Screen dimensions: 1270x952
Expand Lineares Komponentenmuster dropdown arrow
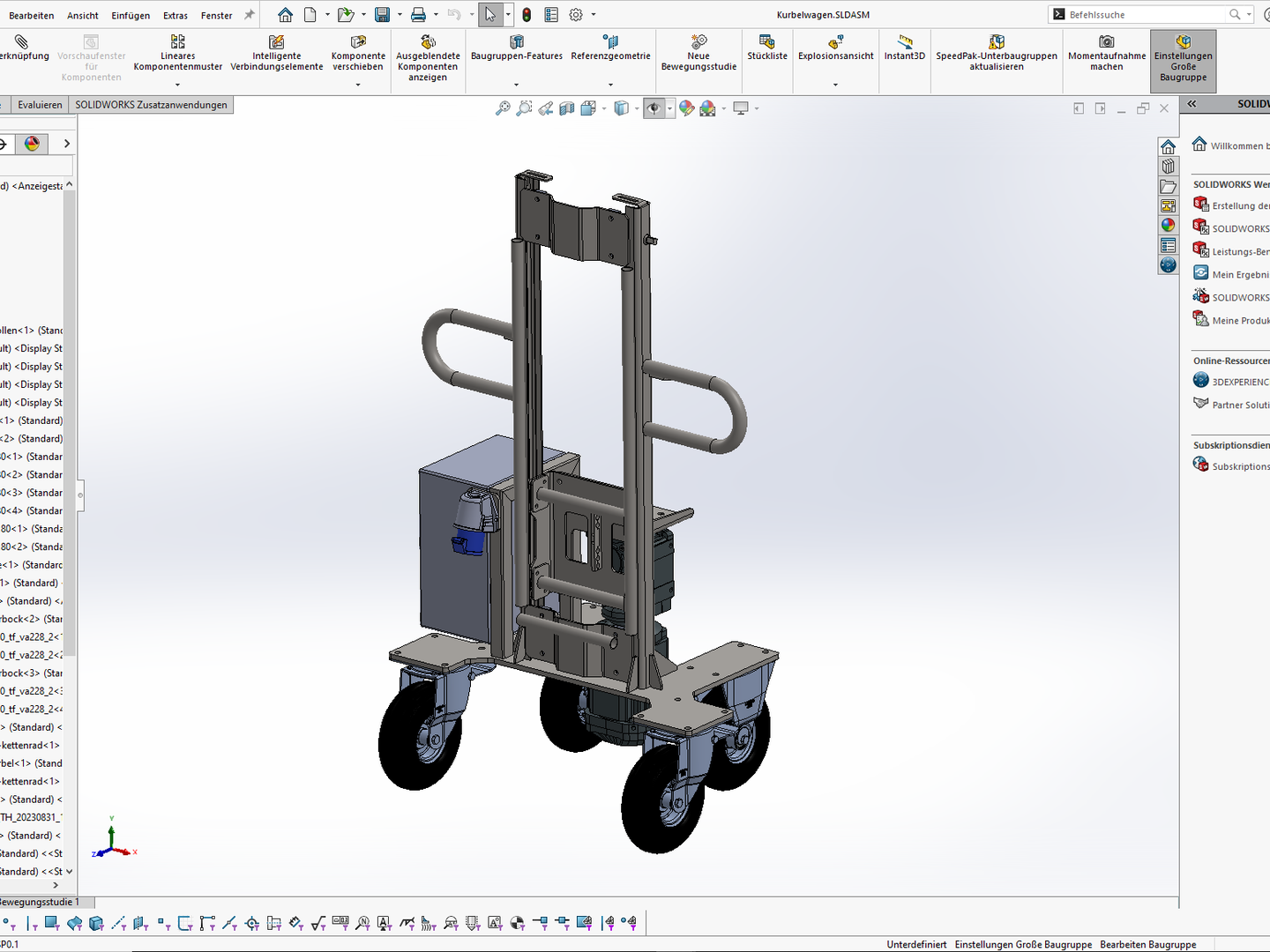click(x=178, y=85)
